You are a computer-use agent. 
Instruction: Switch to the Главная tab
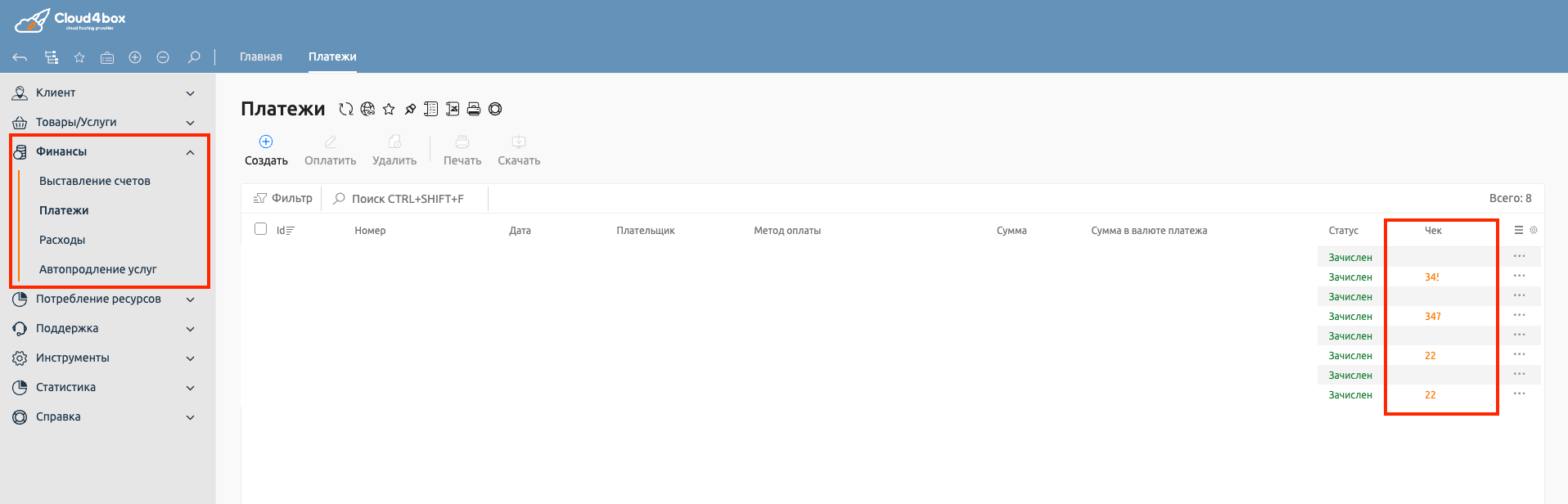click(x=261, y=57)
